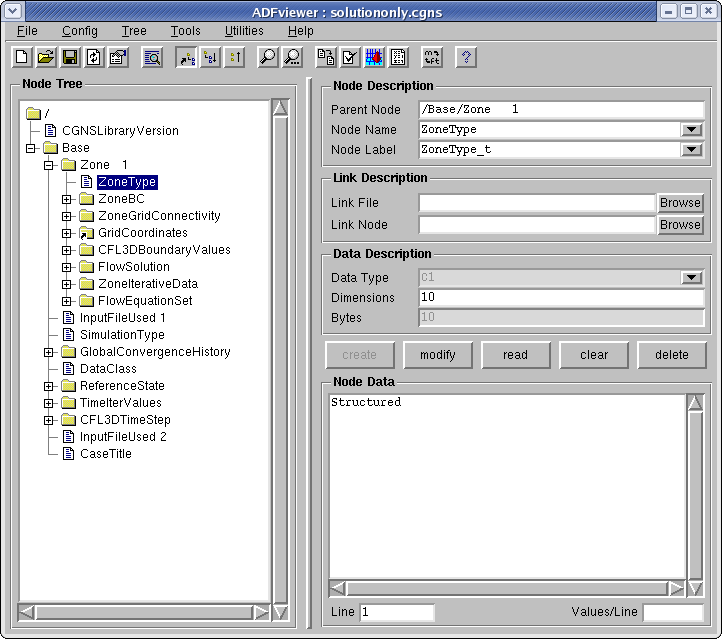Image resolution: width=722 pixels, height=639 pixels.
Task: Open the File menu
Action: (x=27, y=31)
